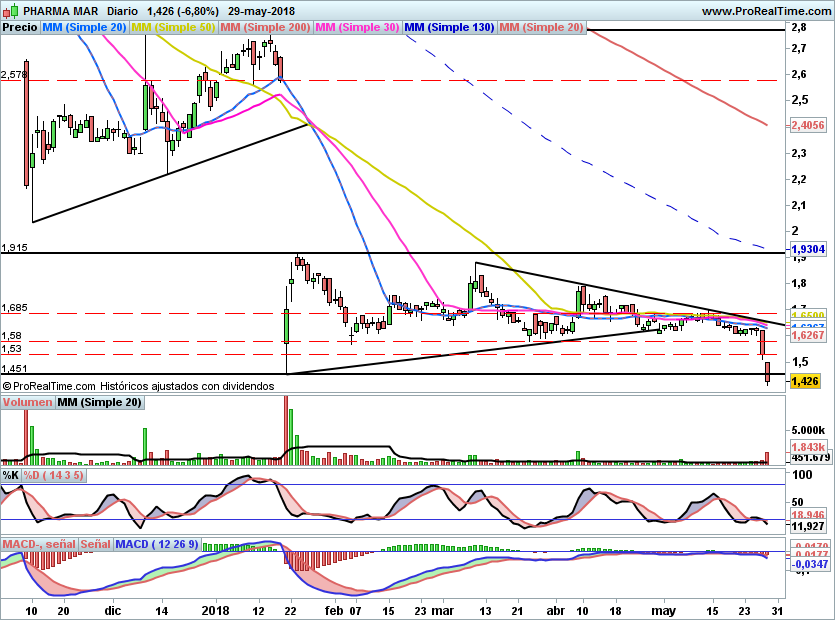Viewport: 835px width, 620px height.
Task: Click the 1,58 support level label
Action: pyautogui.click(x=11, y=336)
